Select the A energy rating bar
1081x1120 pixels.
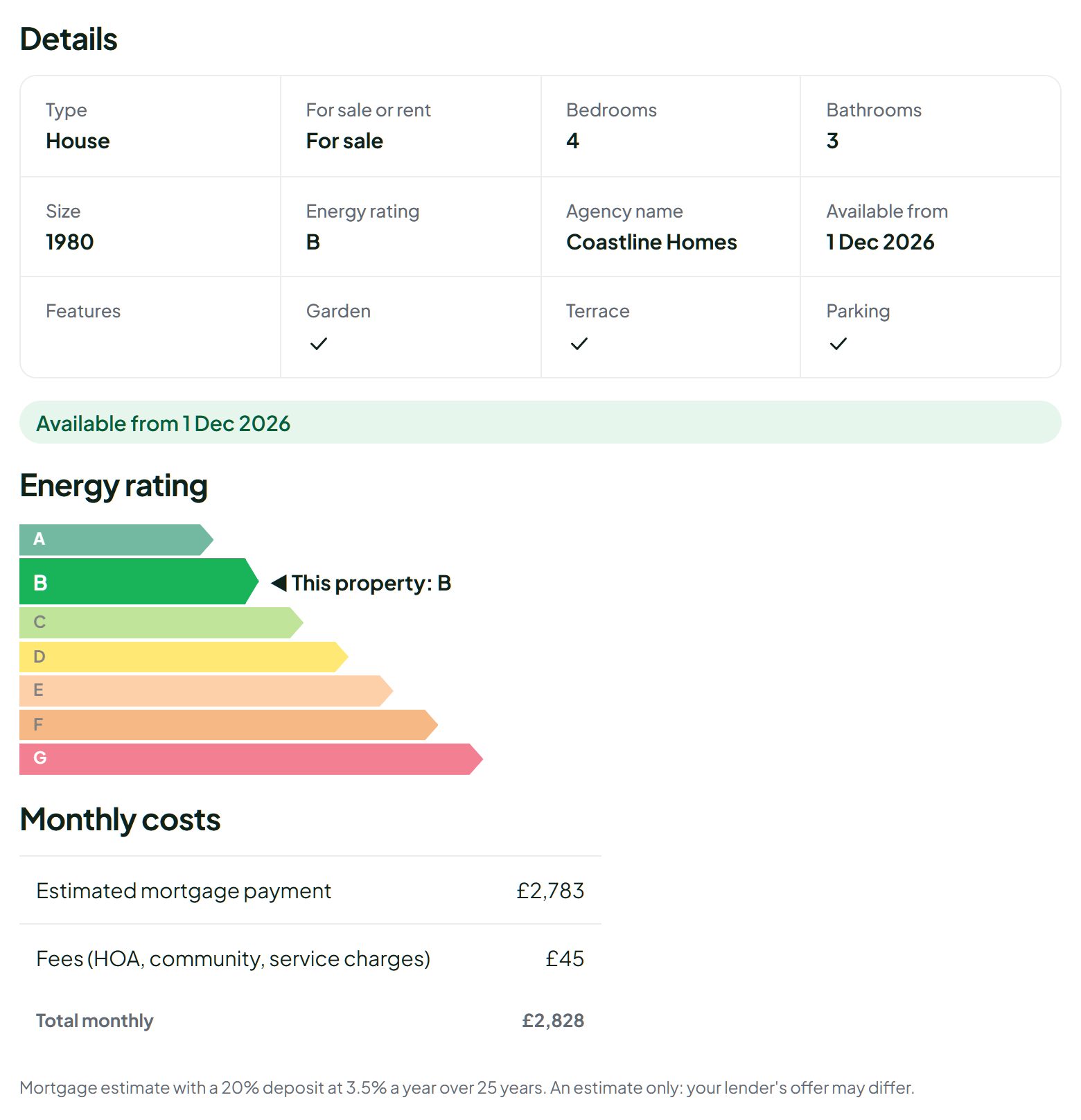pyautogui.click(x=116, y=539)
